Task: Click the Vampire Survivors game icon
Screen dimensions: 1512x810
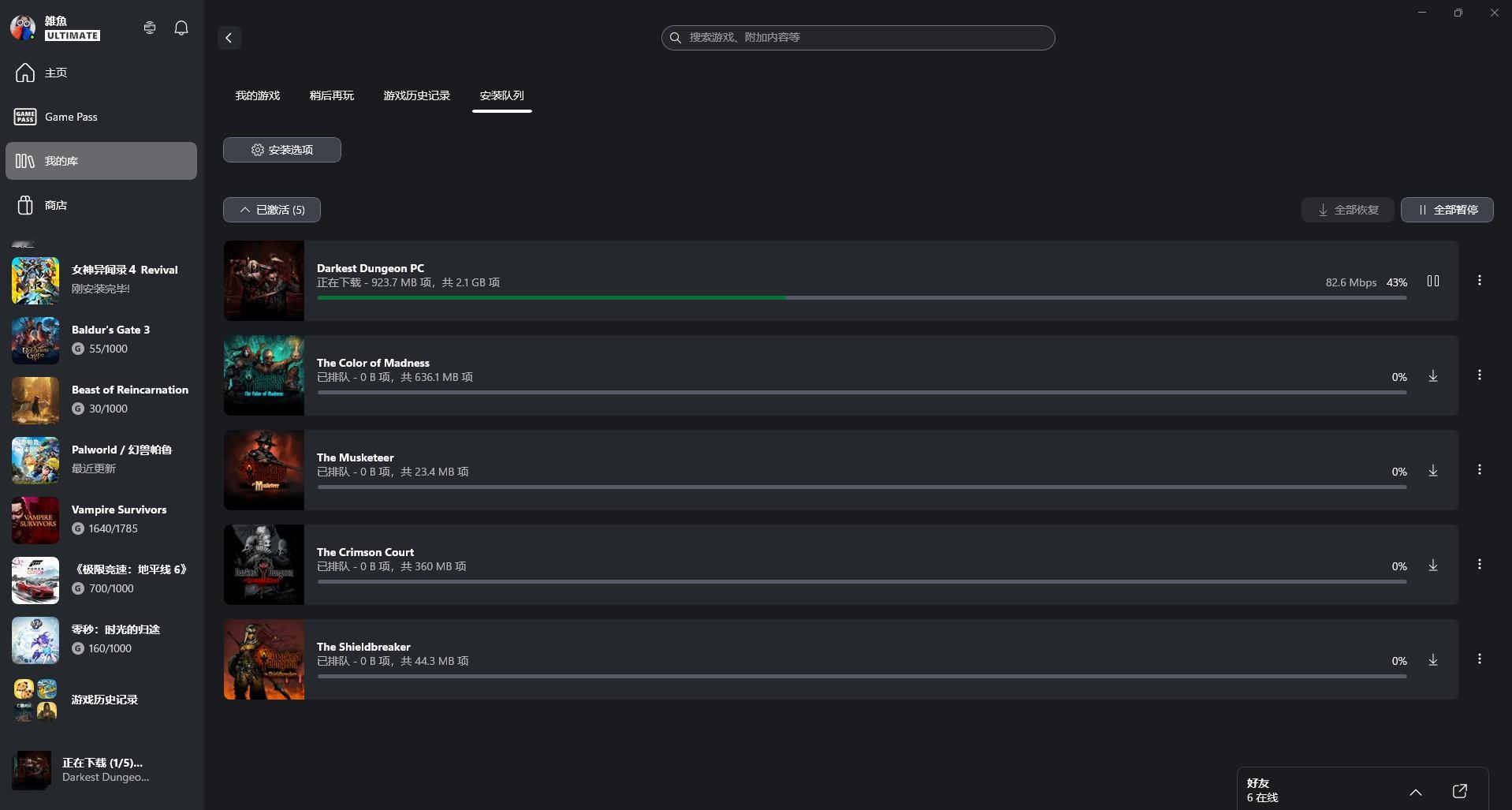Action: tap(35, 521)
